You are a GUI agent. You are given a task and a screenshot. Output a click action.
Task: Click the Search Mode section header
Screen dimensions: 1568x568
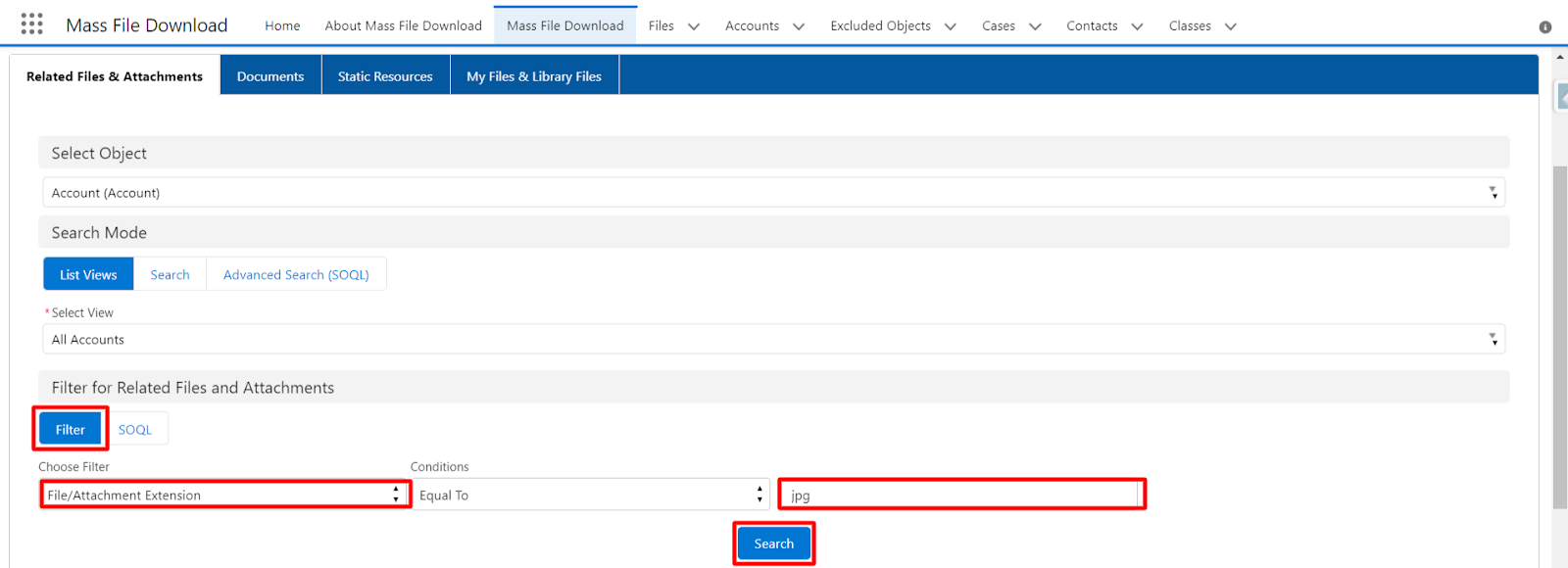[x=774, y=232]
